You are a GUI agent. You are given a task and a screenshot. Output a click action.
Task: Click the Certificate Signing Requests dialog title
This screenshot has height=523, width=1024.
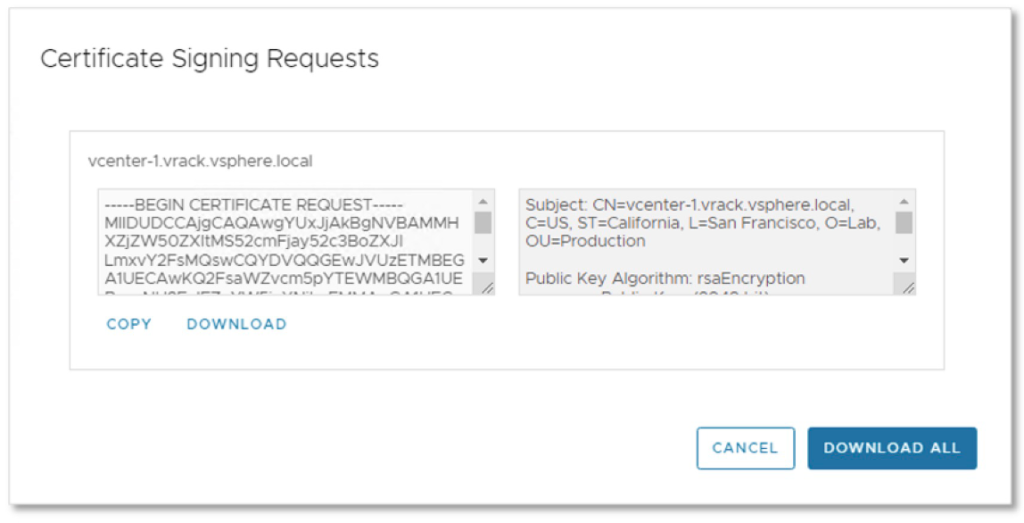point(209,59)
